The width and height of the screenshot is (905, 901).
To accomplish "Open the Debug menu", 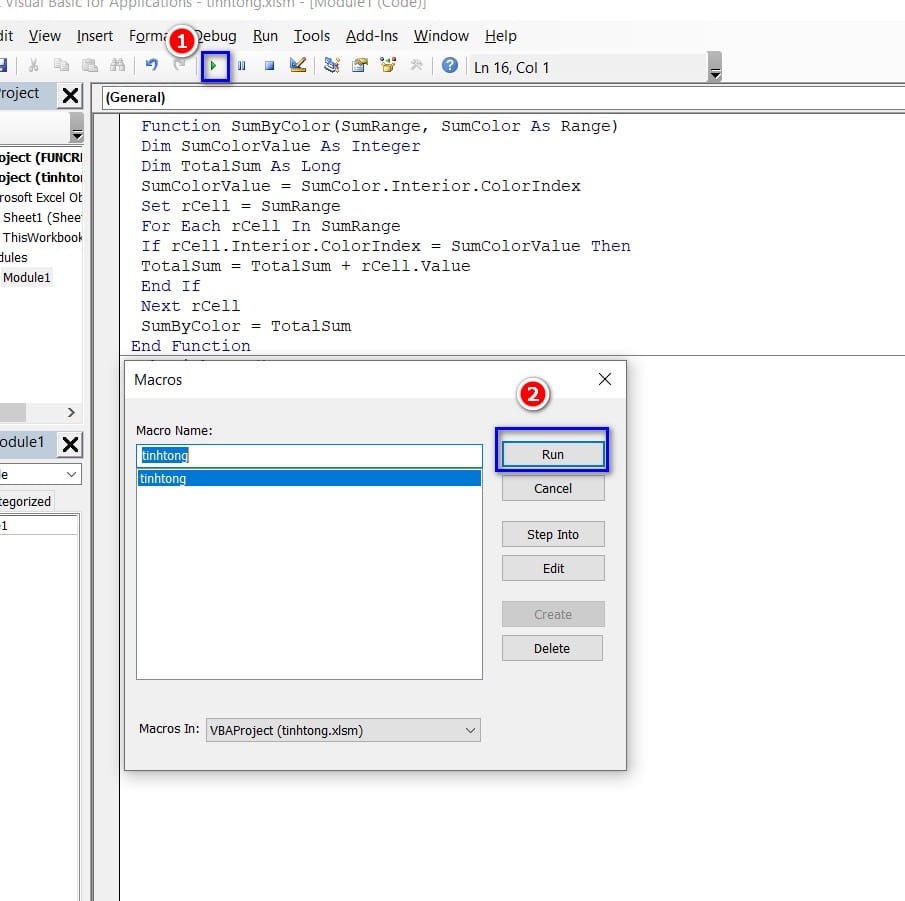I will 216,36.
